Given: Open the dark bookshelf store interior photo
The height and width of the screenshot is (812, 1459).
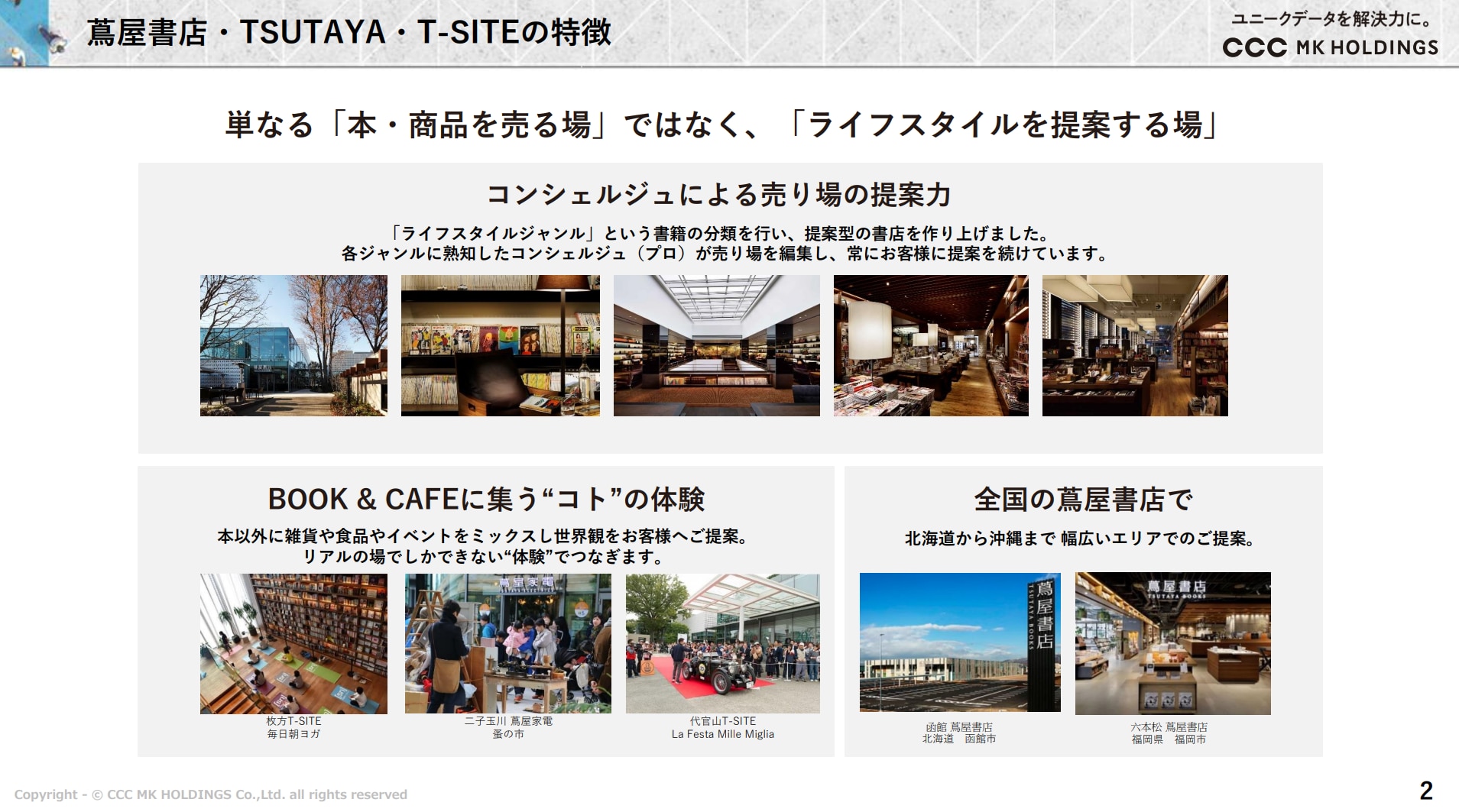Looking at the screenshot, I should pyautogui.click(x=1135, y=345).
